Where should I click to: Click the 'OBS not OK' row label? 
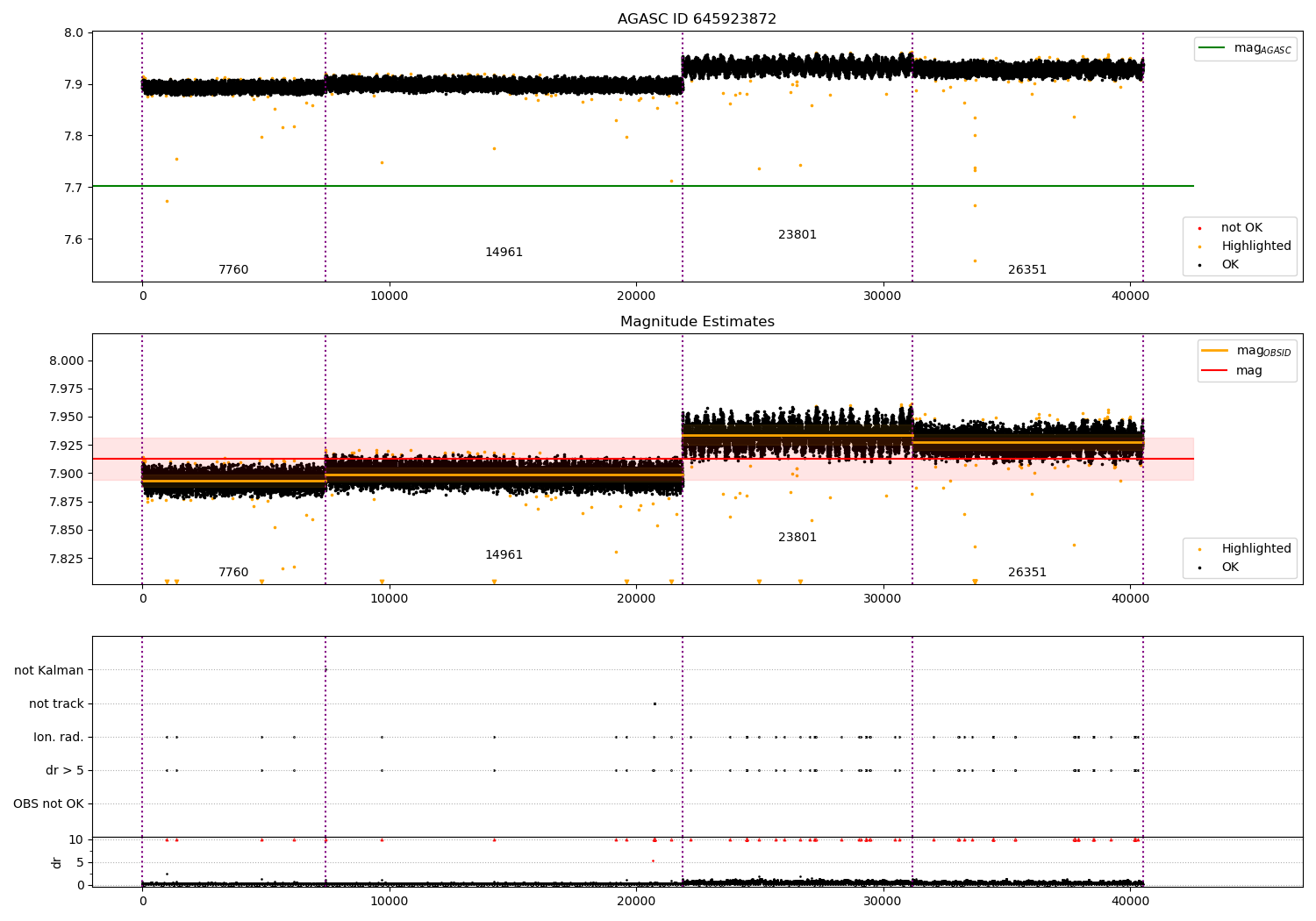pos(48,803)
